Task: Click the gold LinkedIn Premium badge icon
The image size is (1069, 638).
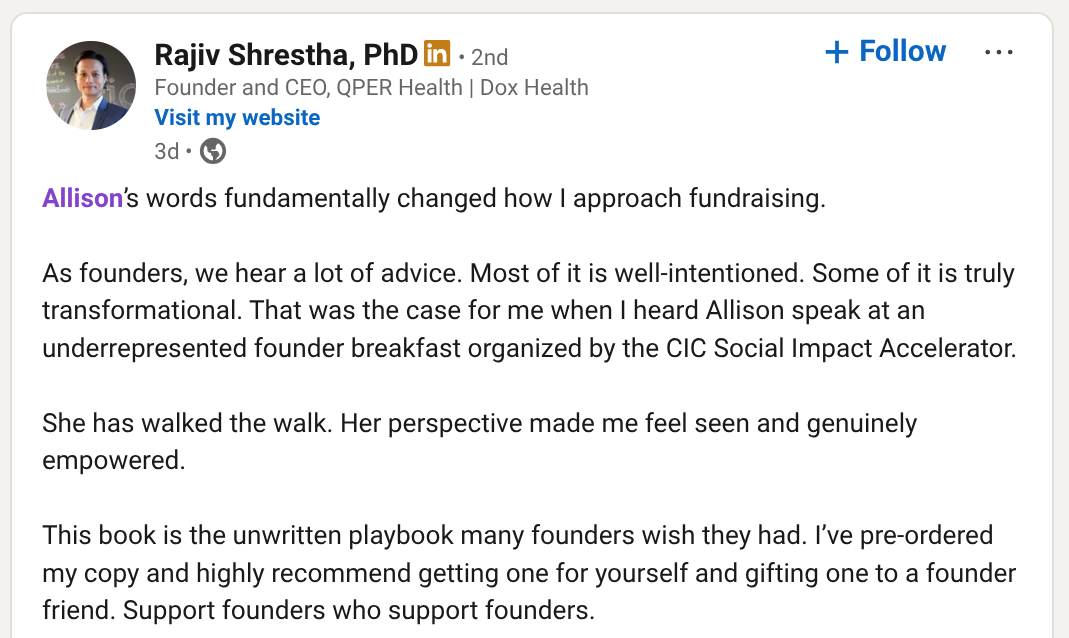Action: 437,53
